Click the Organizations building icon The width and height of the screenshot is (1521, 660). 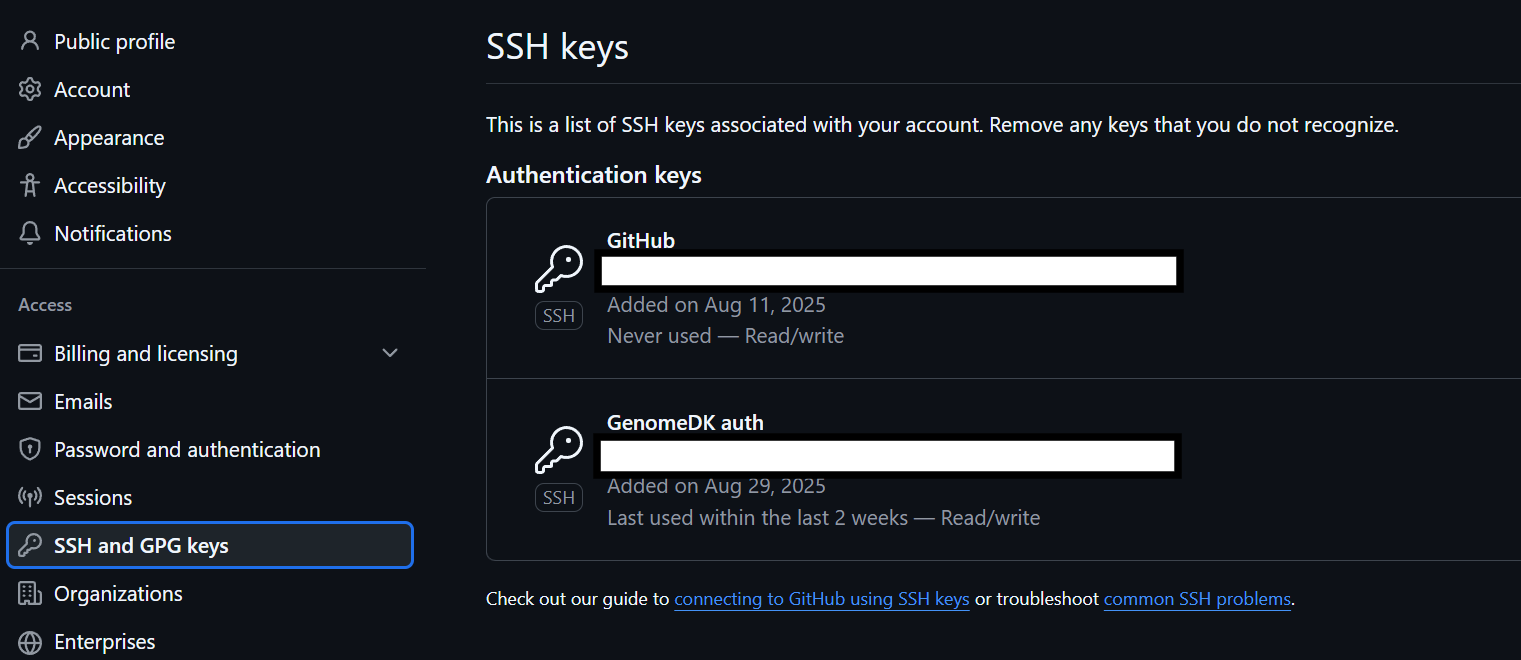30,593
